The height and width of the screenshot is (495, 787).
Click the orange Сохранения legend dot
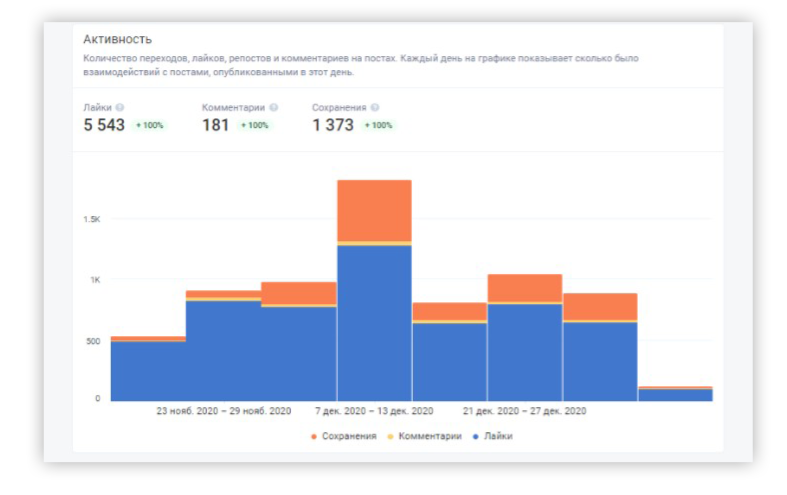click(314, 436)
